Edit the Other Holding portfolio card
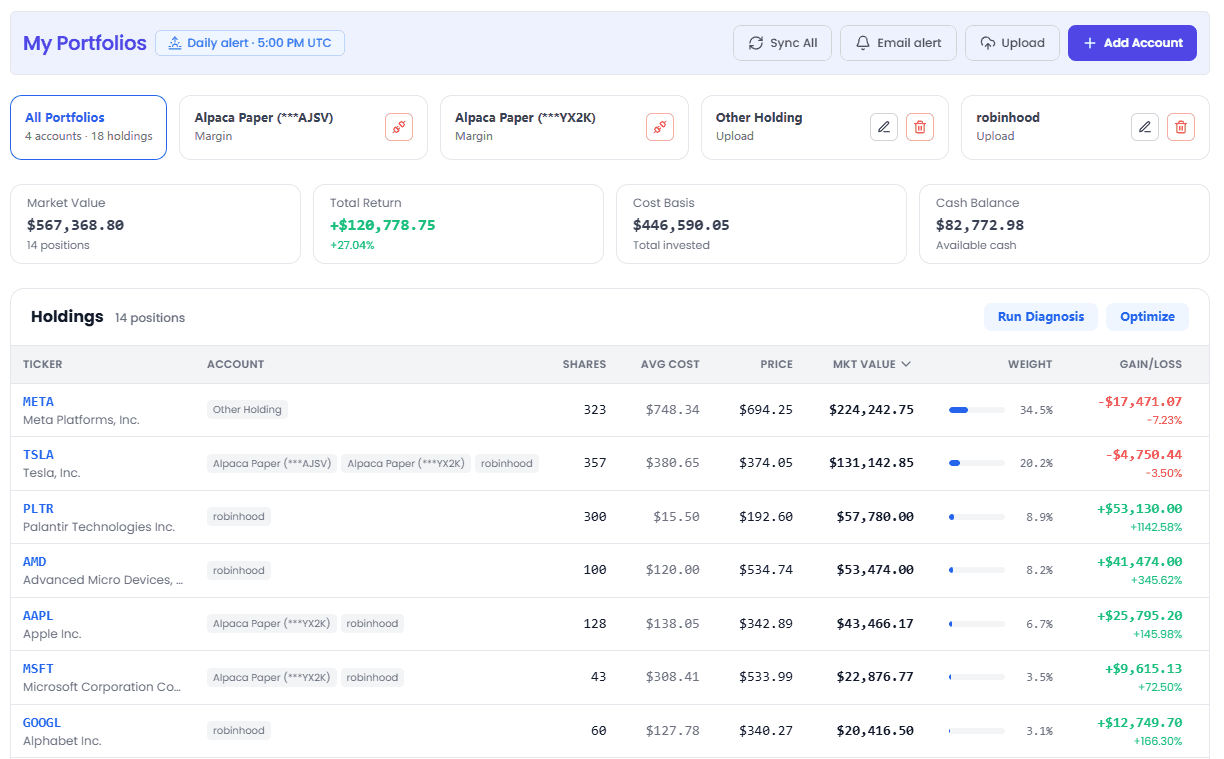This screenshot has height=759, width=1224. tap(884, 127)
